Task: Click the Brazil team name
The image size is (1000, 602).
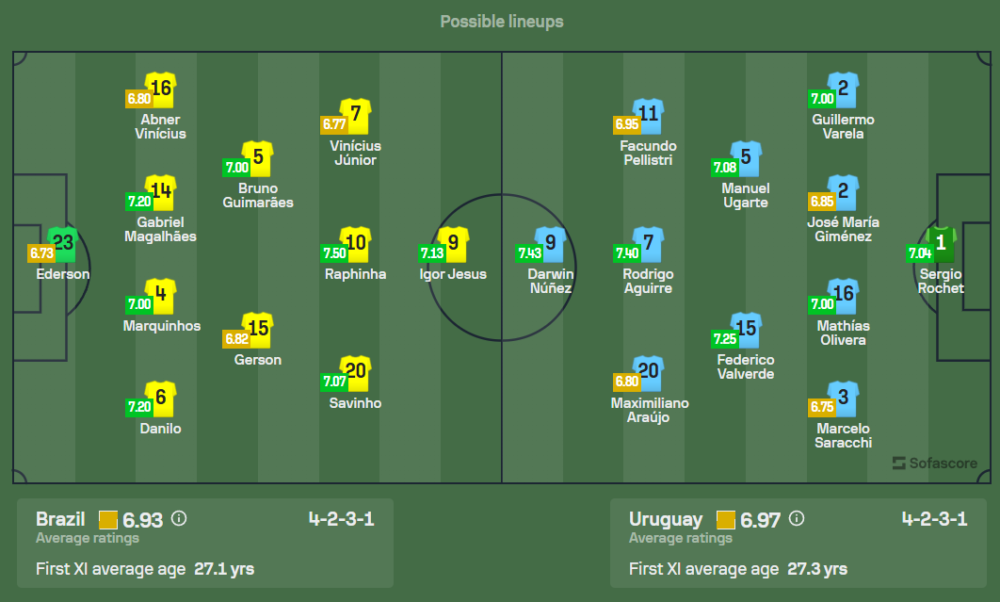Action: click(x=60, y=519)
